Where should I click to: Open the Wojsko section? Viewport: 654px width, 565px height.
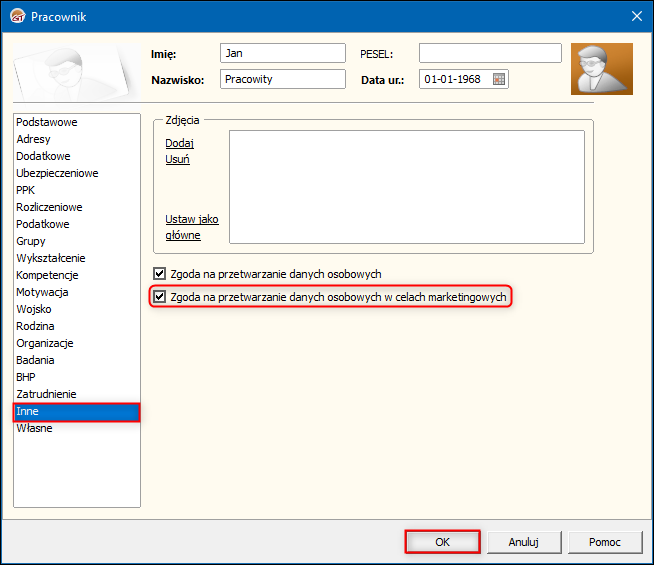point(77,309)
